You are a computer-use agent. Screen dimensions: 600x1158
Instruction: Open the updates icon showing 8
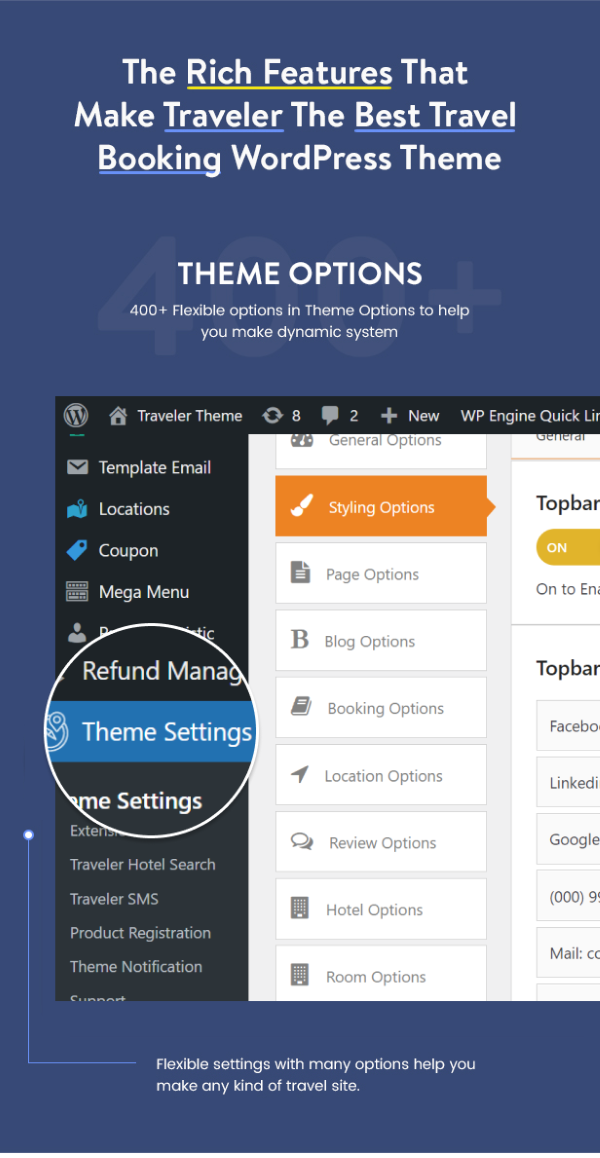272,416
